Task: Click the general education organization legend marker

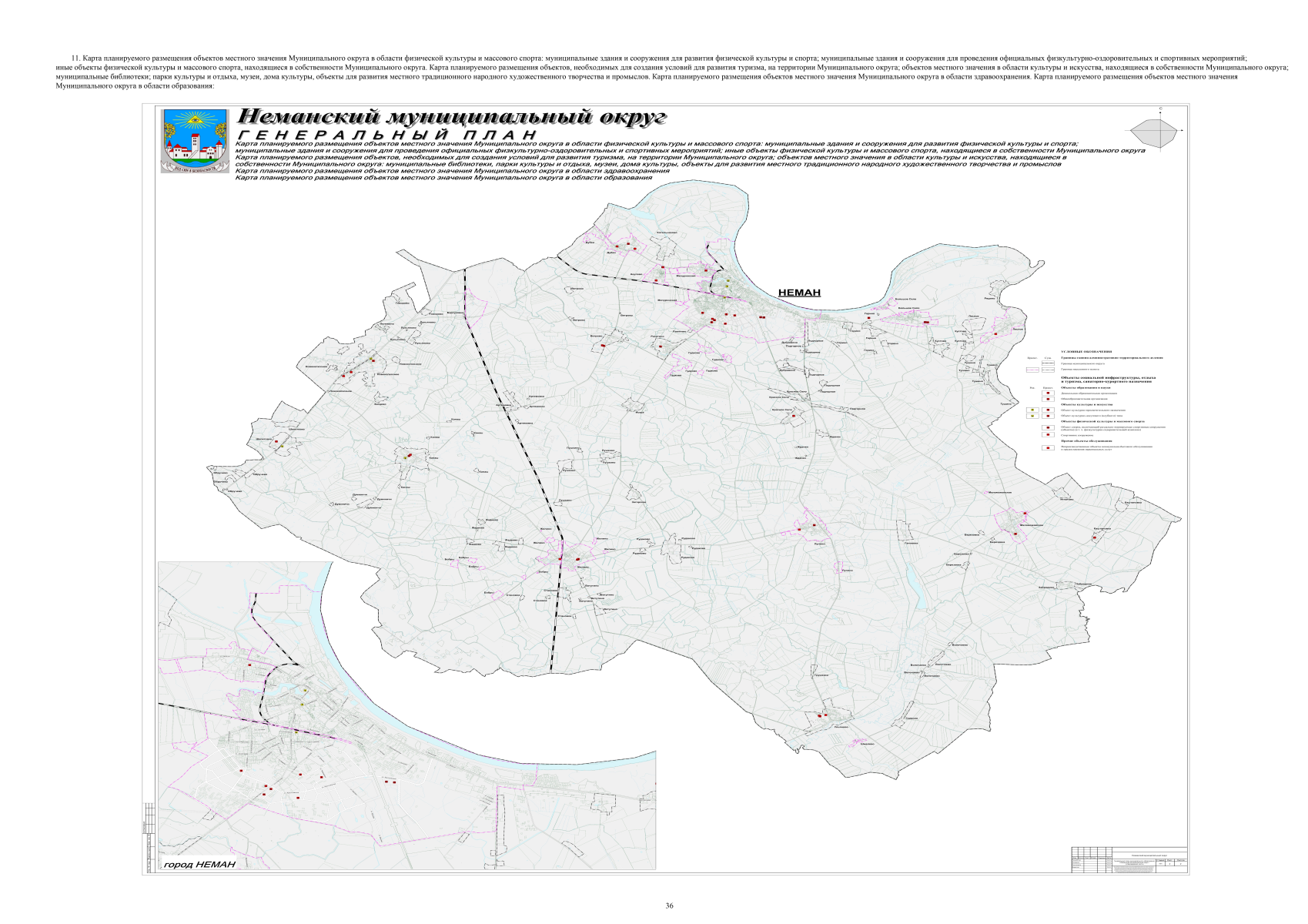Action: pyautogui.click(x=1048, y=399)
